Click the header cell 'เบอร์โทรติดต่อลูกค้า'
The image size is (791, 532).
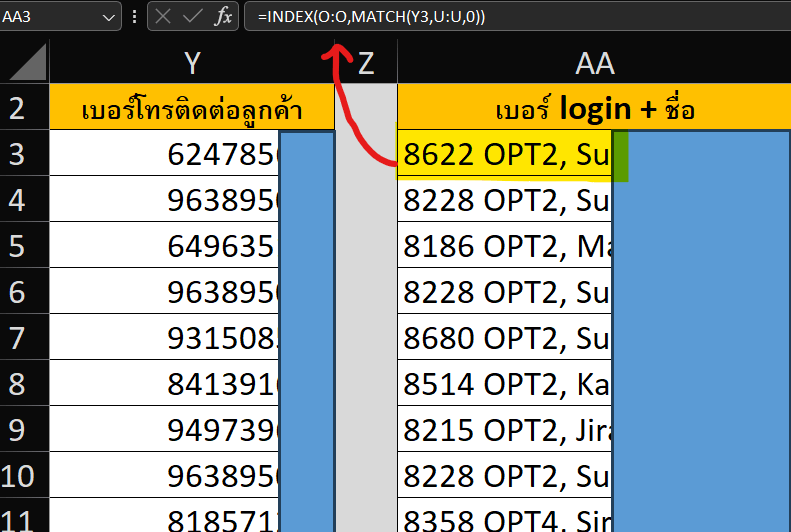pos(191,108)
